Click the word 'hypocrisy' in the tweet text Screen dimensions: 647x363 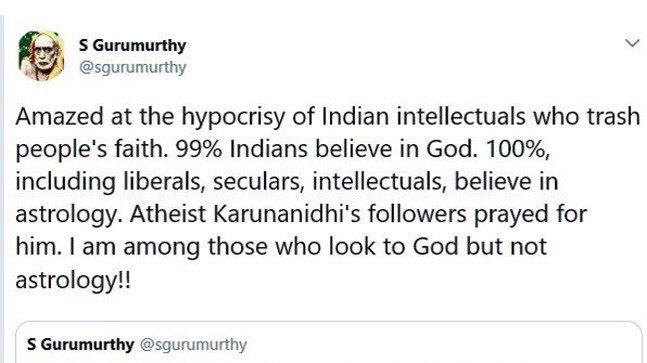[x=234, y=118]
